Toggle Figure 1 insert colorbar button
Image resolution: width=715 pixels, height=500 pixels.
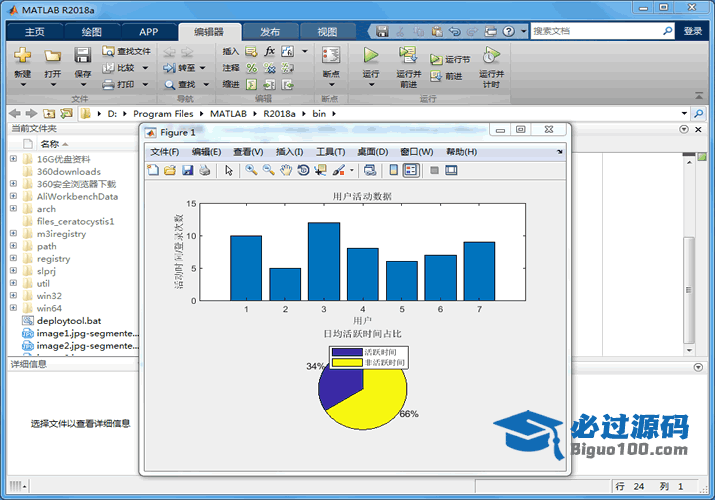394,170
